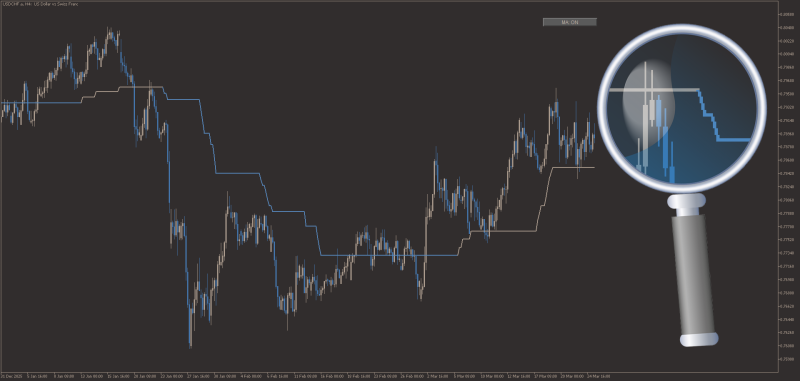Click the 21 Dec 2025 time axis label
Image resolution: width=800 pixels, height=381 pixels.
pyautogui.click(x=10, y=376)
